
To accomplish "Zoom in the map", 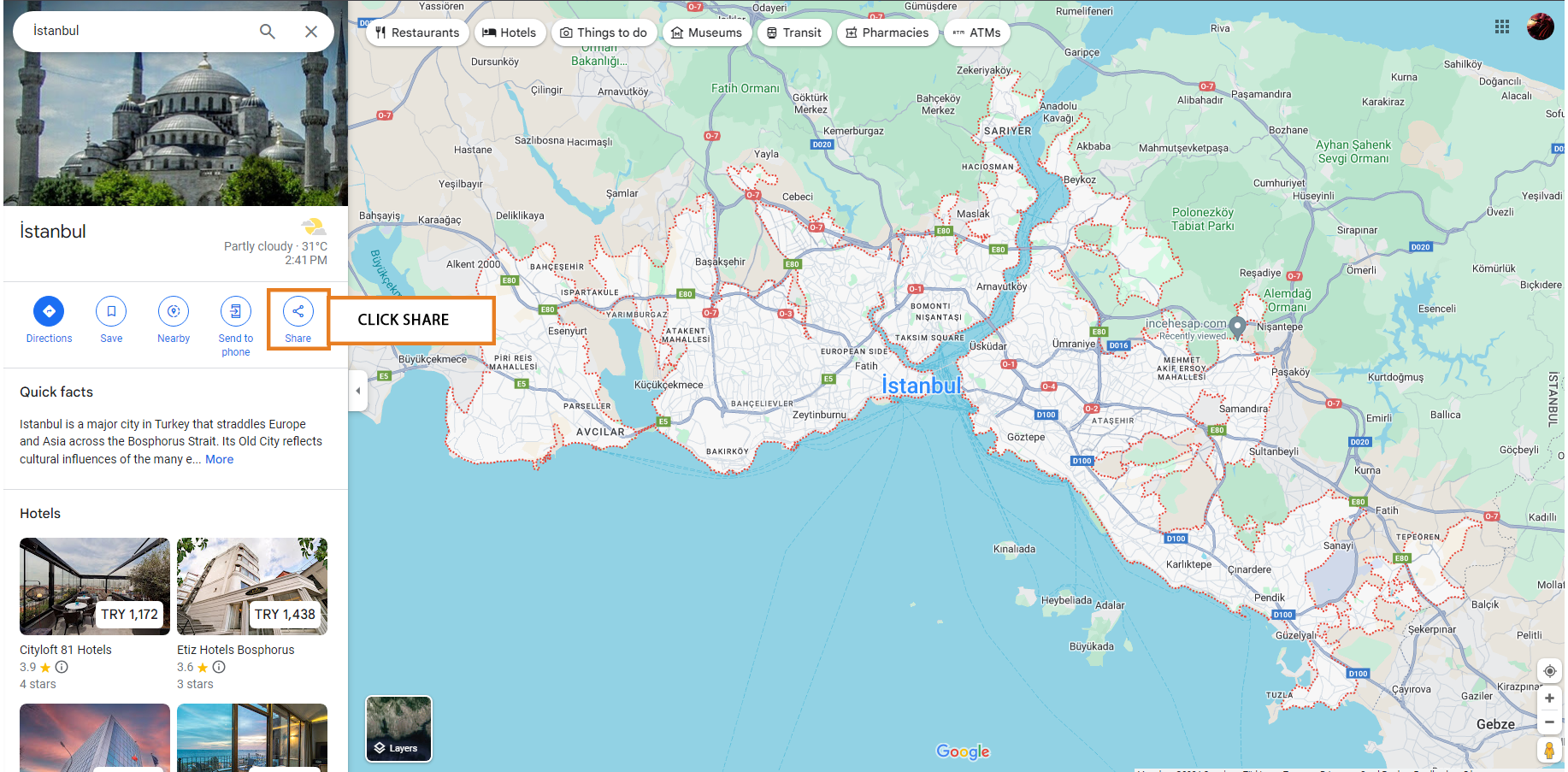I will point(1549,698).
